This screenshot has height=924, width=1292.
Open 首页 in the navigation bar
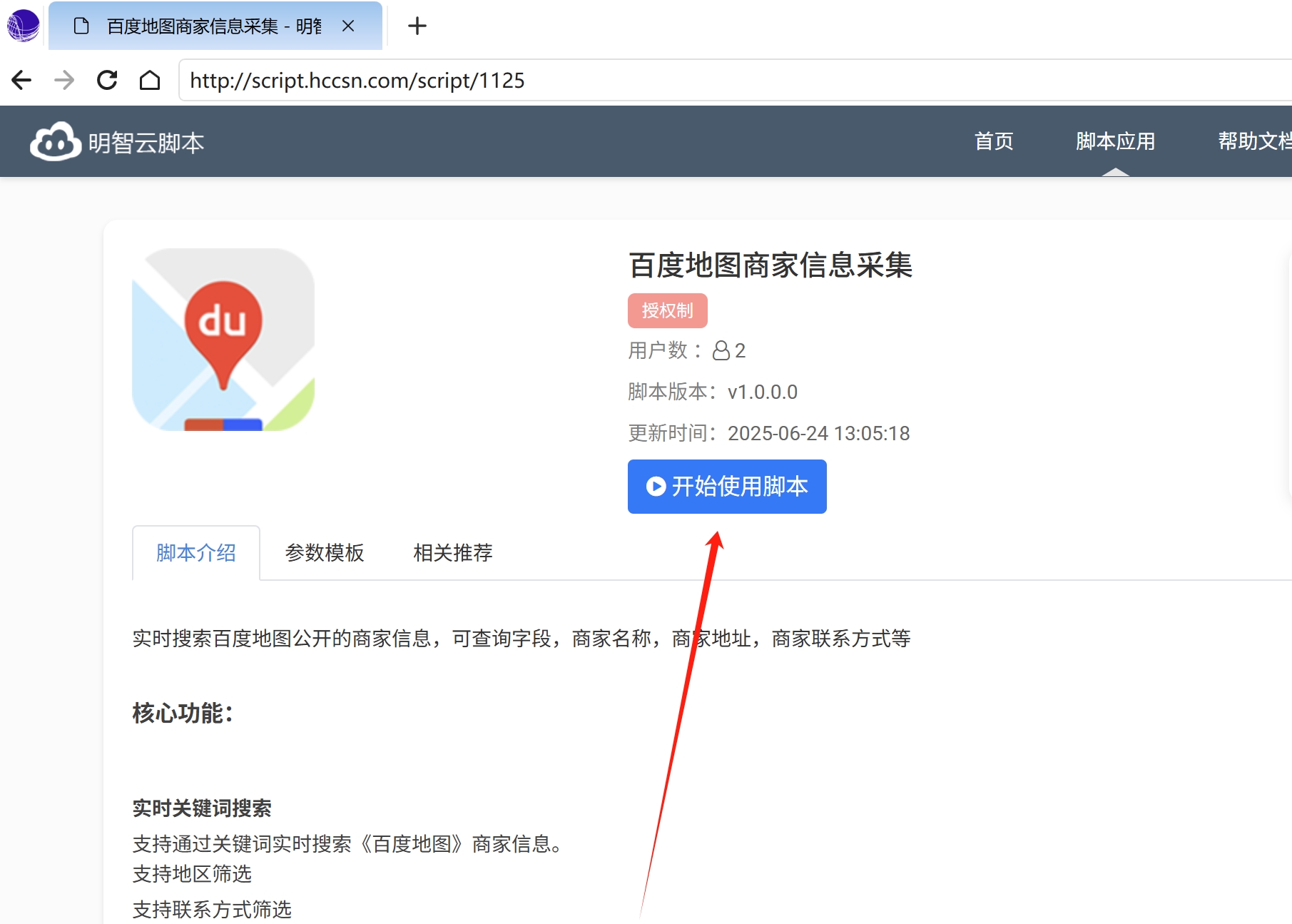point(994,141)
